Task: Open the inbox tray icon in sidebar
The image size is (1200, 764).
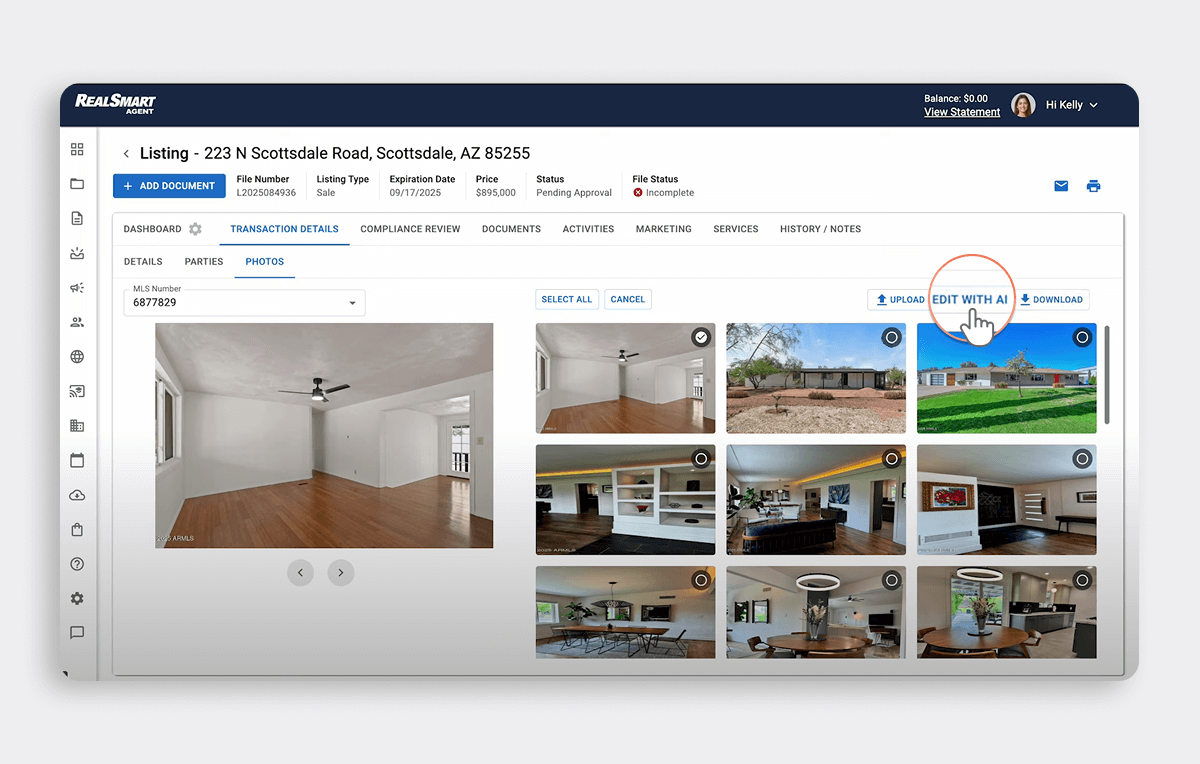Action: tap(77, 253)
